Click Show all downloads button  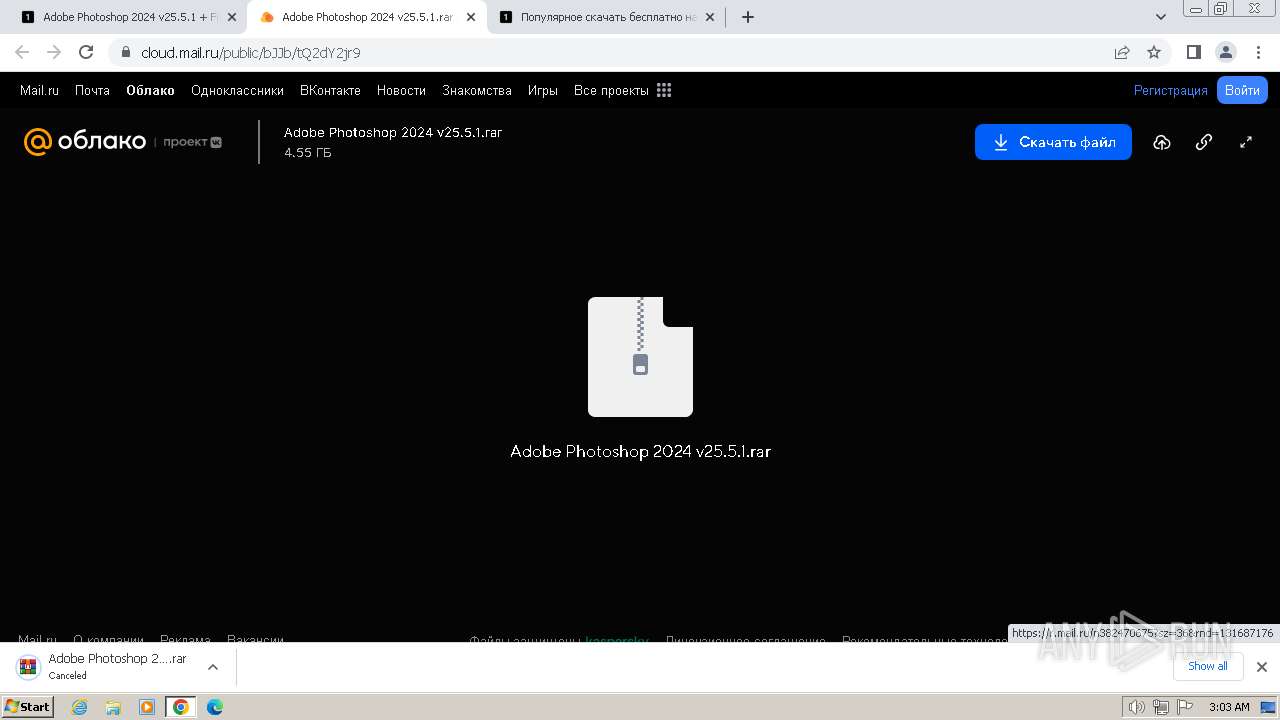pos(1207,666)
